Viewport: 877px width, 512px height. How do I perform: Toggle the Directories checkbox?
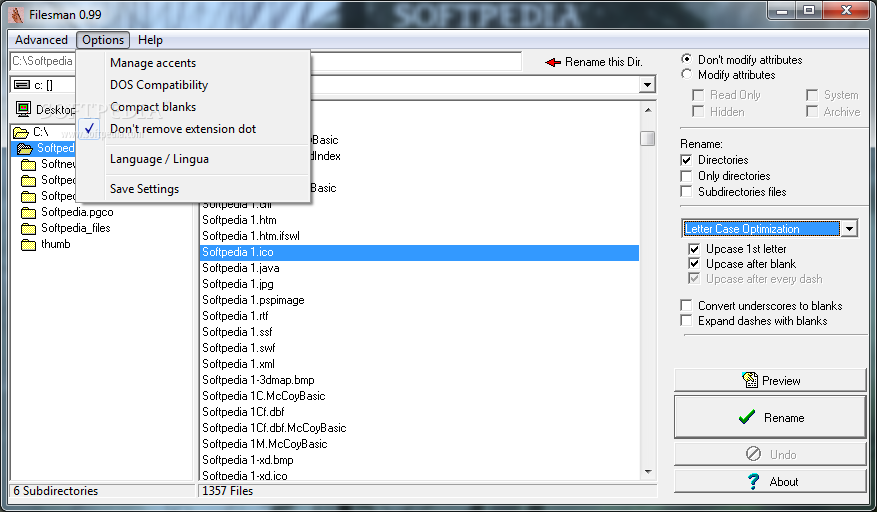686,160
